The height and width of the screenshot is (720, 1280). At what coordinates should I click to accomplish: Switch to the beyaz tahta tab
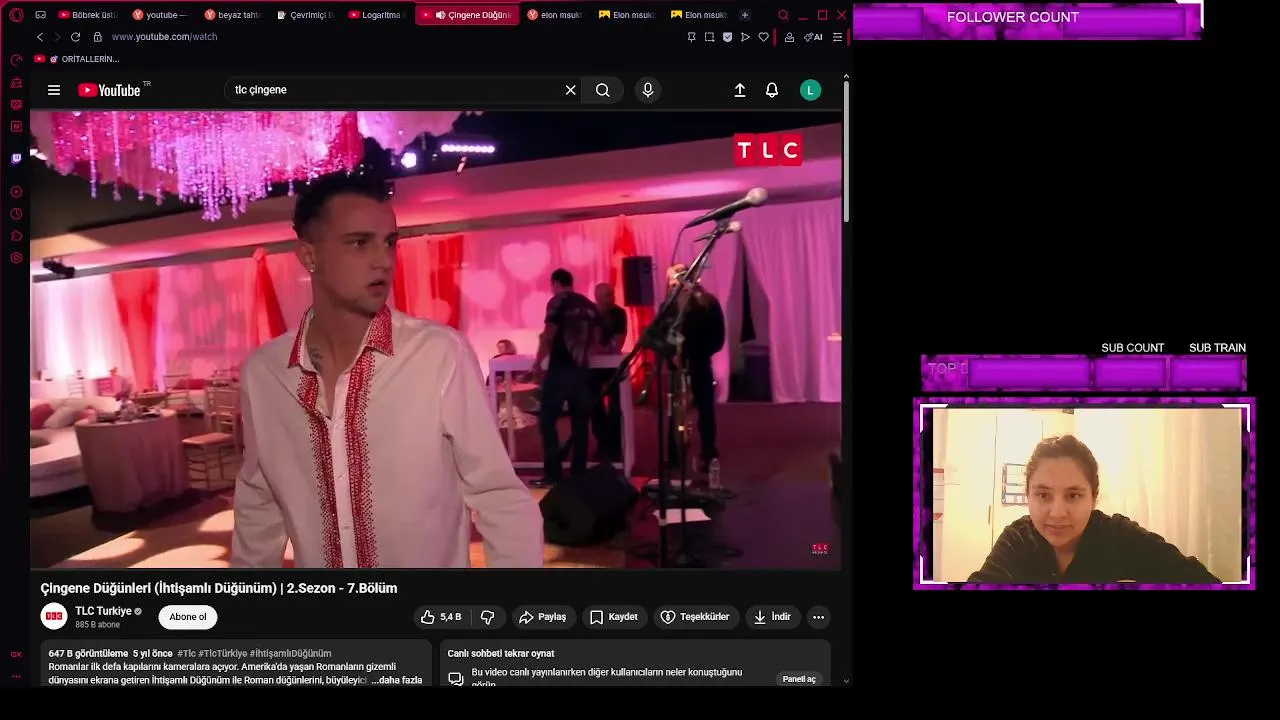point(232,15)
